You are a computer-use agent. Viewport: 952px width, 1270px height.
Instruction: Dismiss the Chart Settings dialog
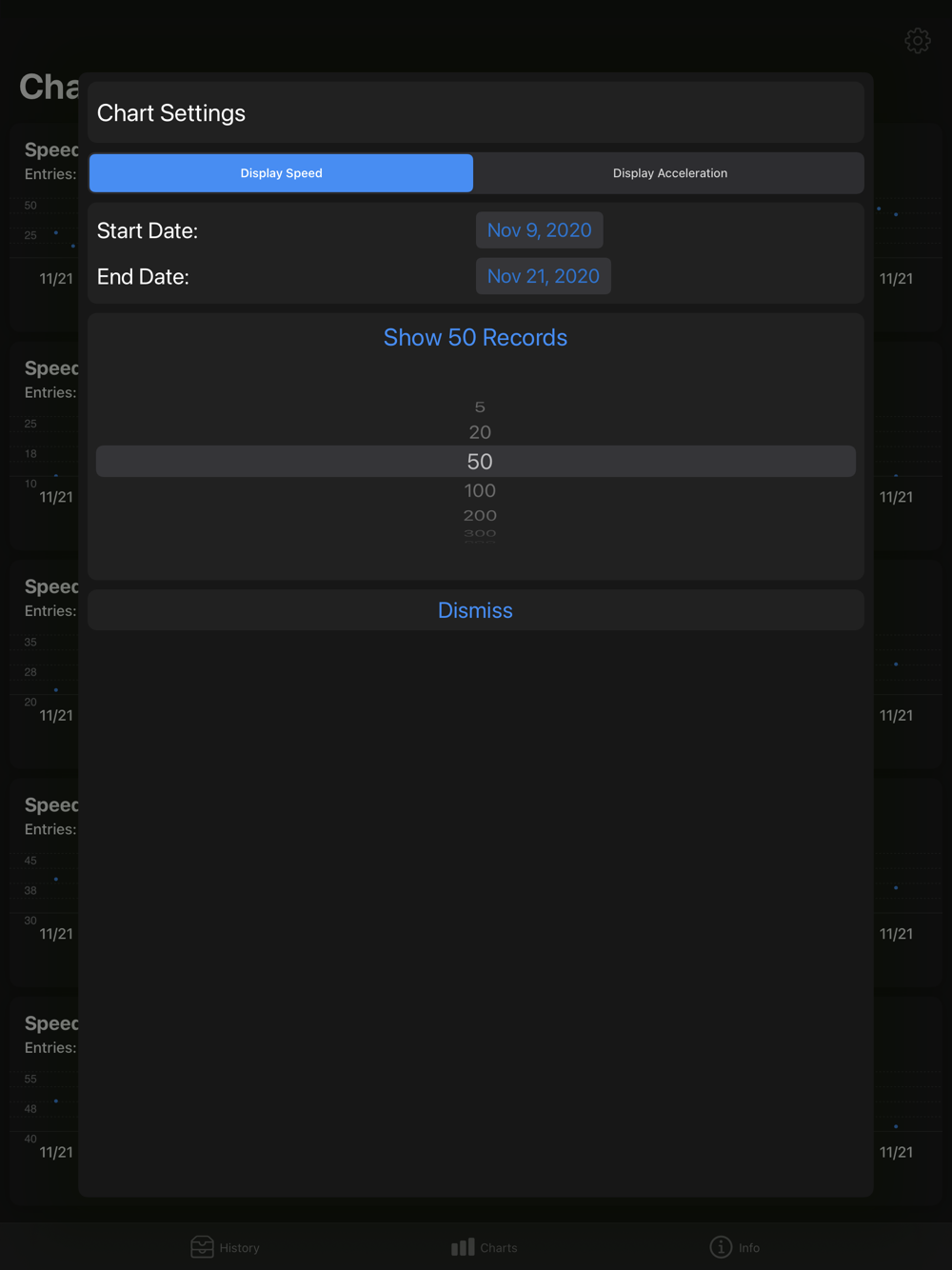point(476,610)
